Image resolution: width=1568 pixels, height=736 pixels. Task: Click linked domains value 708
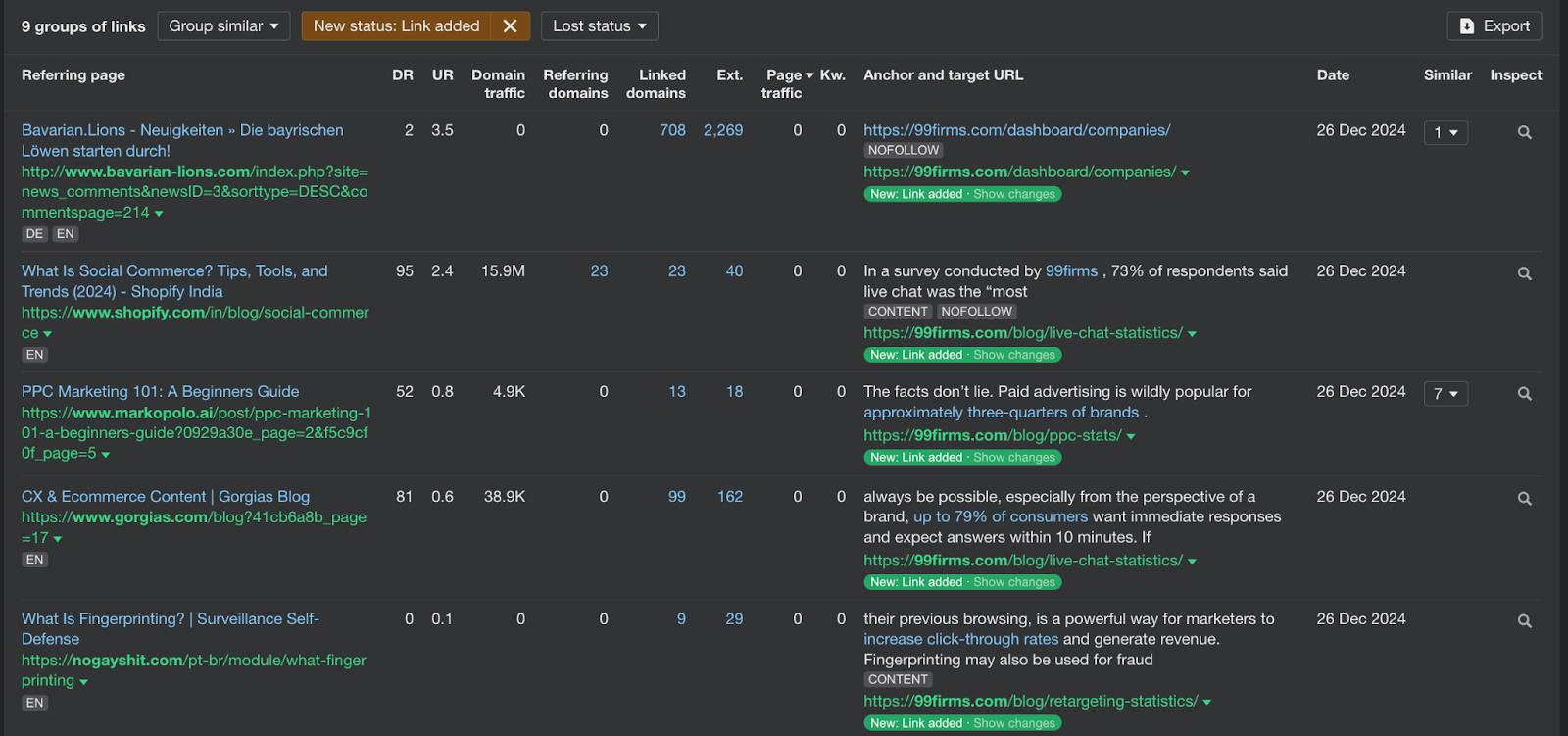672,130
